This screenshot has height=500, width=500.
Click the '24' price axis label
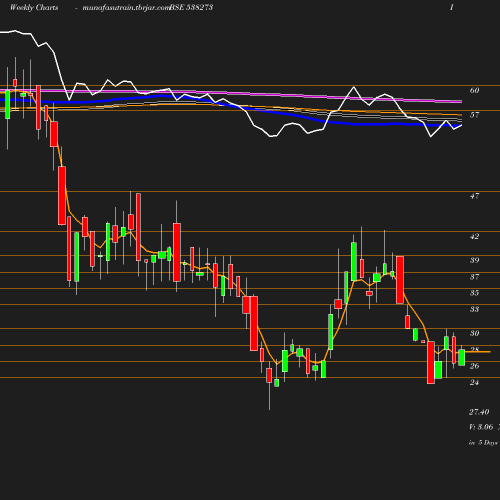(x=474, y=382)
